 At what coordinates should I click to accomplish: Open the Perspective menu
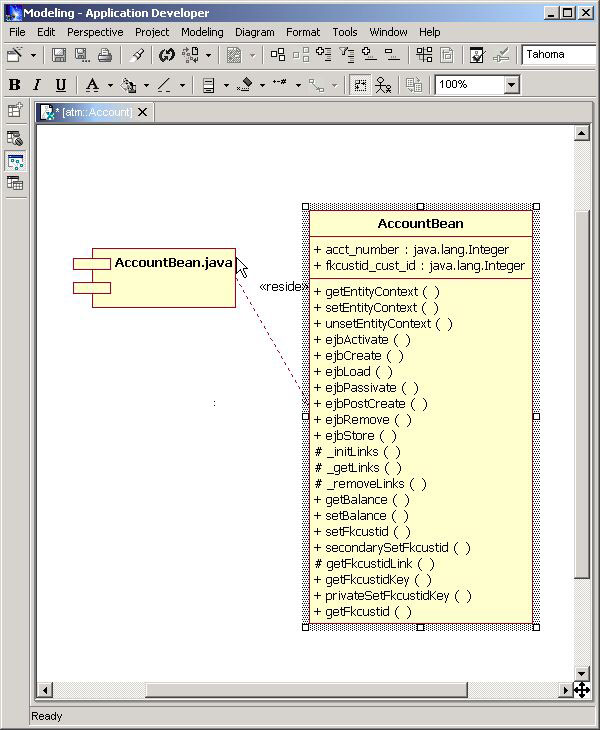pyautogui.click(x=95, y=32)
